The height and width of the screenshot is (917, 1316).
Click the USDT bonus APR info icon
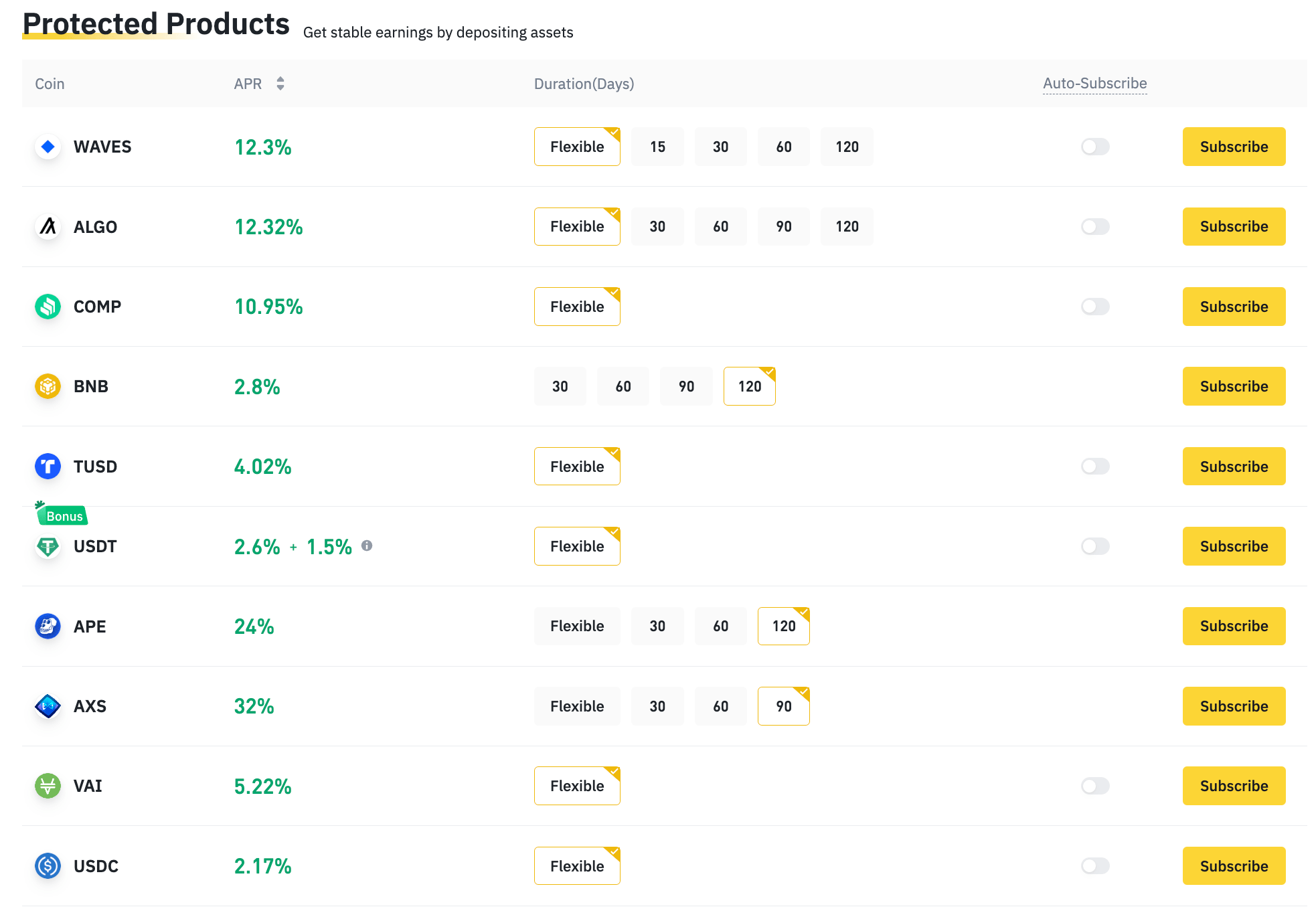pos(367,546)
